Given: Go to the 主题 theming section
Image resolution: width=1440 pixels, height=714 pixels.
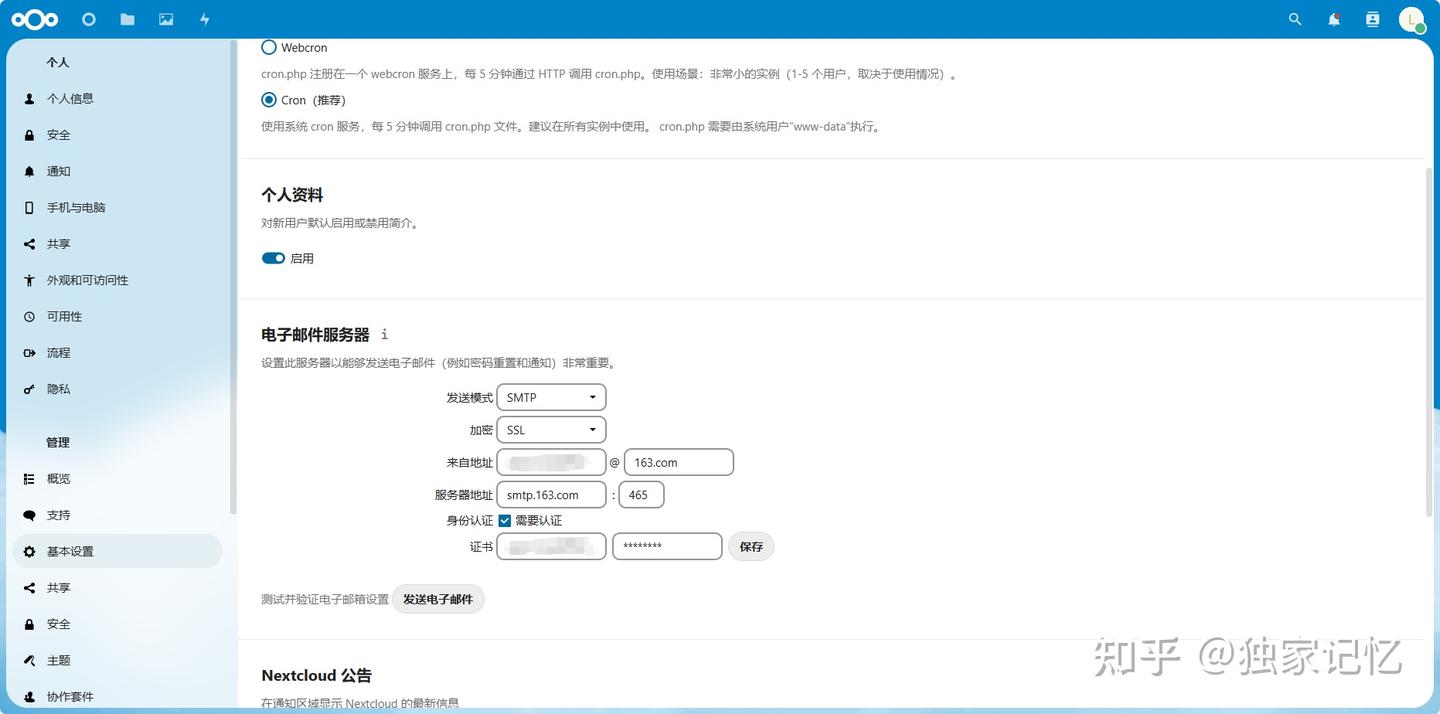Looking at the screenshot, I should (57, 660).
